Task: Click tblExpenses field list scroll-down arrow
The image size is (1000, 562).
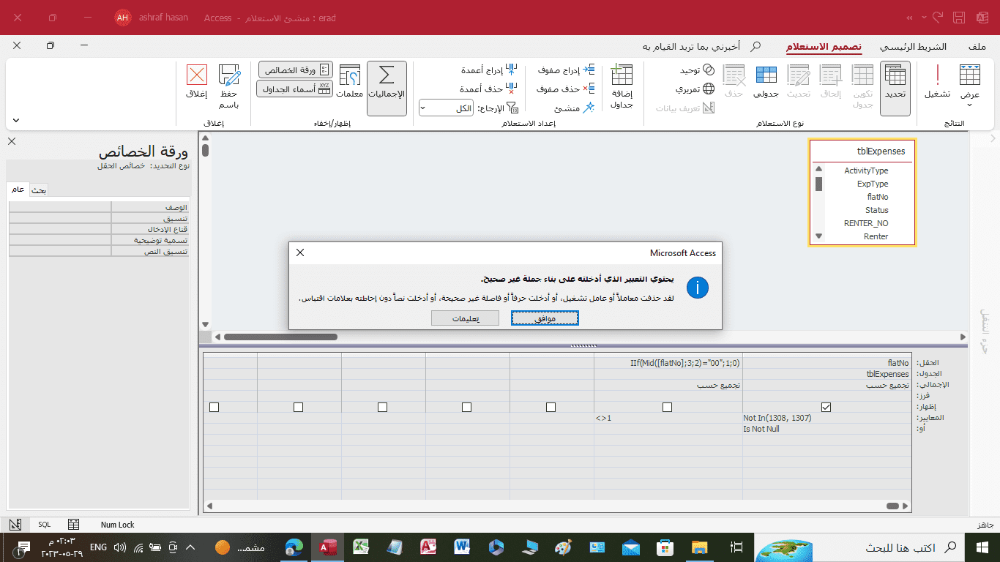Action: (x=819, y=236)
